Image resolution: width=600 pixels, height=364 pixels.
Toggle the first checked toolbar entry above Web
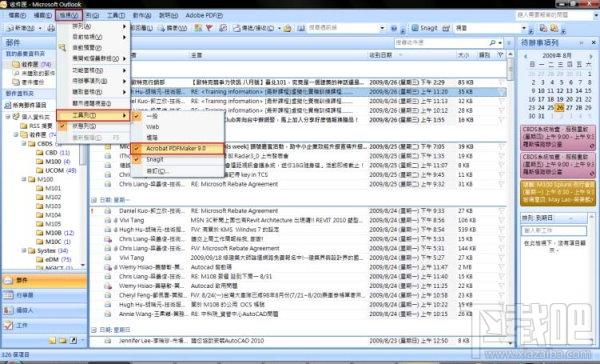(x=136, y=116)
